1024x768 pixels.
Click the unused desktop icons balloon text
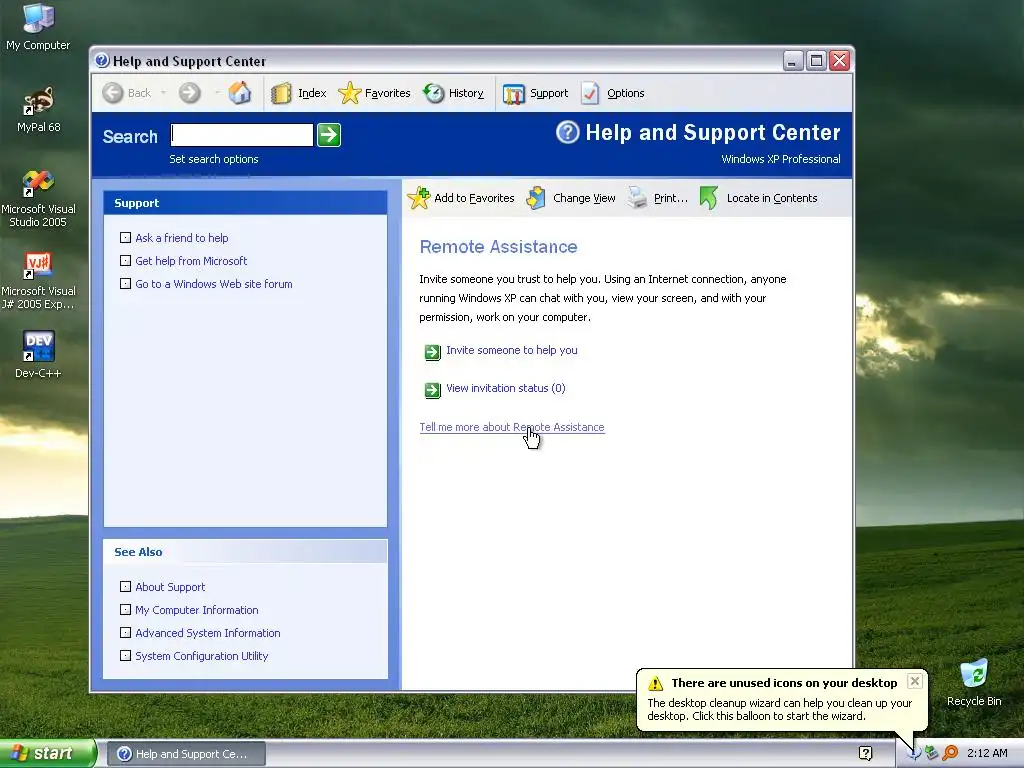779,710
